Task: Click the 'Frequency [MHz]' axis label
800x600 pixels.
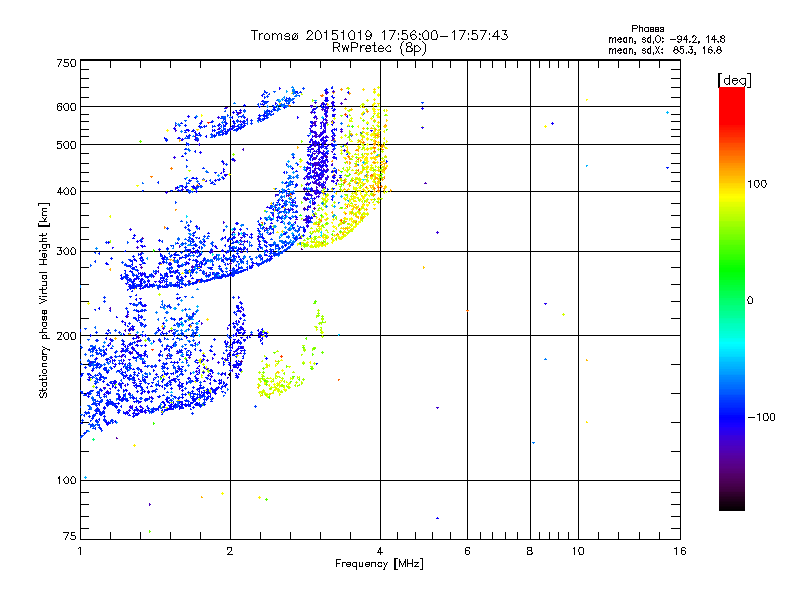Action: [x=379, y=564]
